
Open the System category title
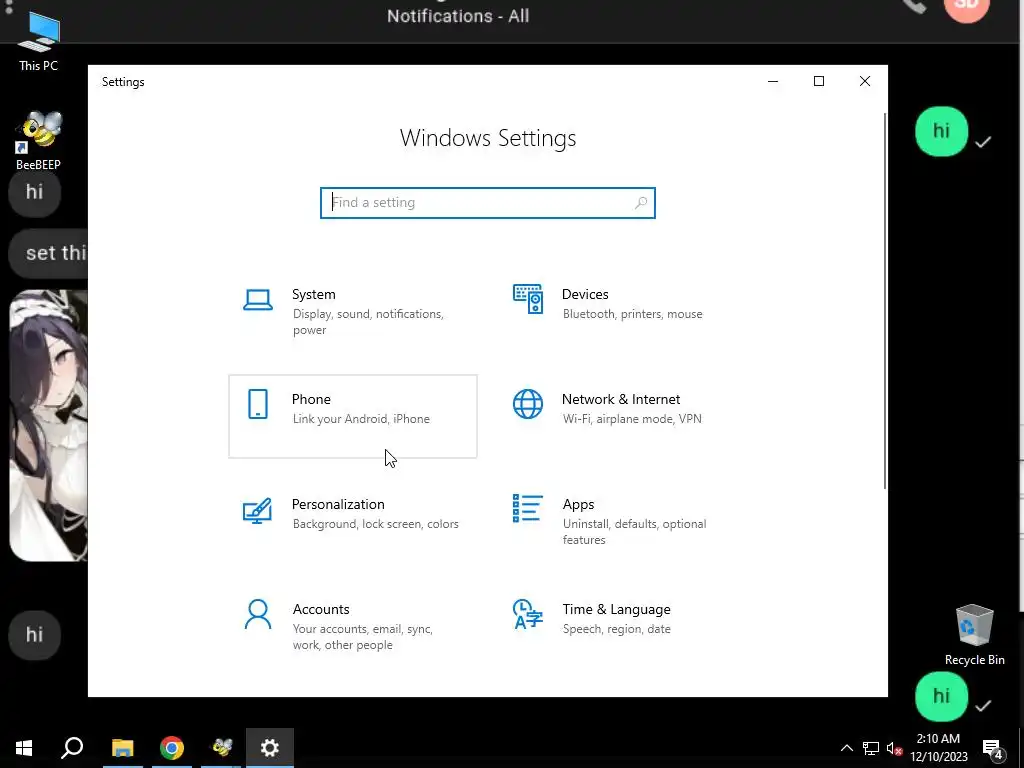313,294
